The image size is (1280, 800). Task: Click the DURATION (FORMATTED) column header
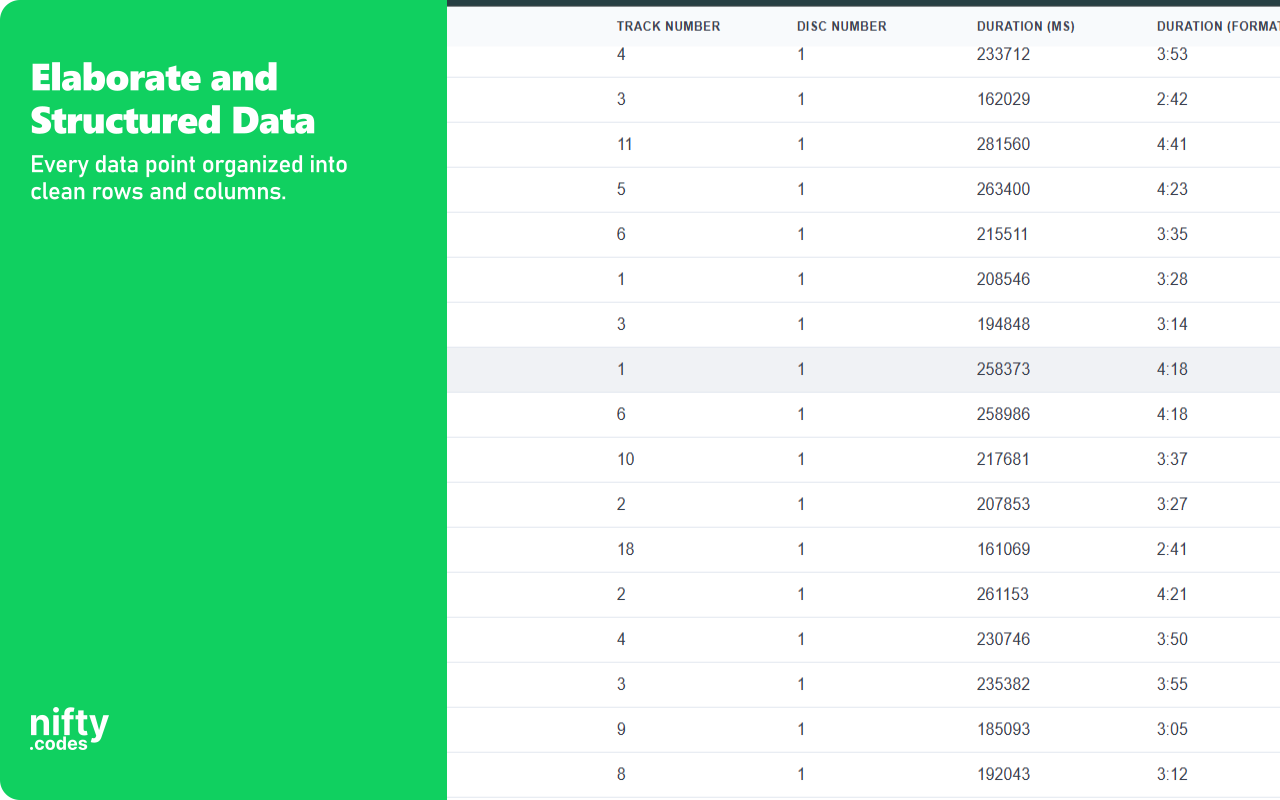tap(1215, 26)
